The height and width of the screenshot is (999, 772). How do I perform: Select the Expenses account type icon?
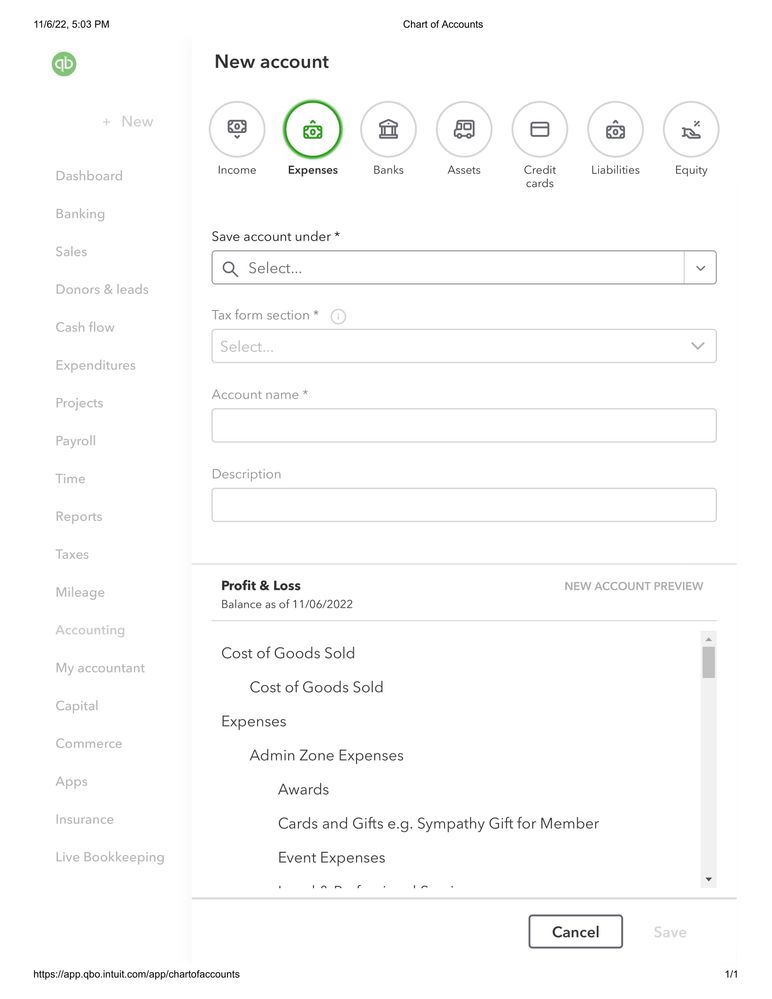click(313, 130)
